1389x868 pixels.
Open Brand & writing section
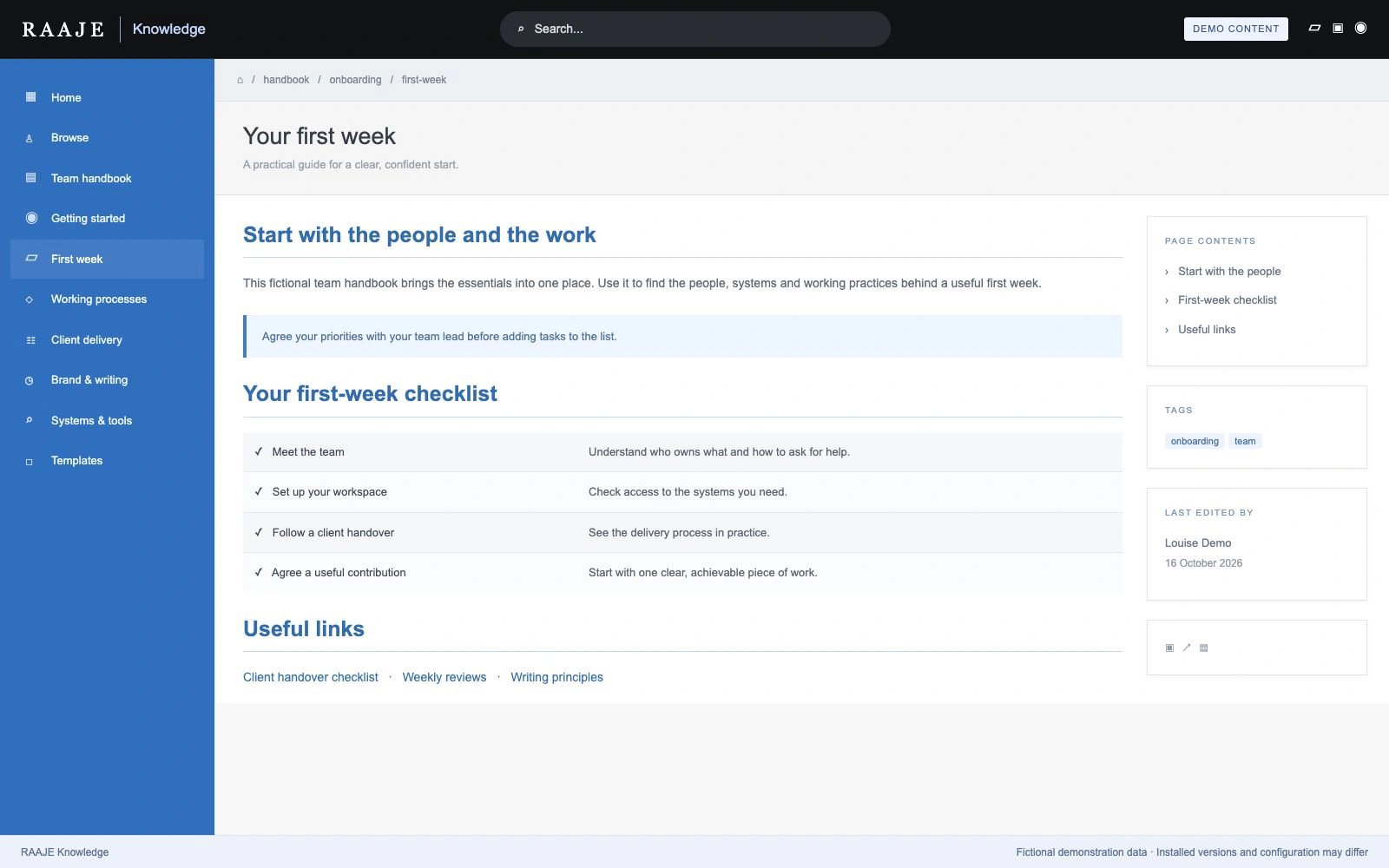[107, 380]
